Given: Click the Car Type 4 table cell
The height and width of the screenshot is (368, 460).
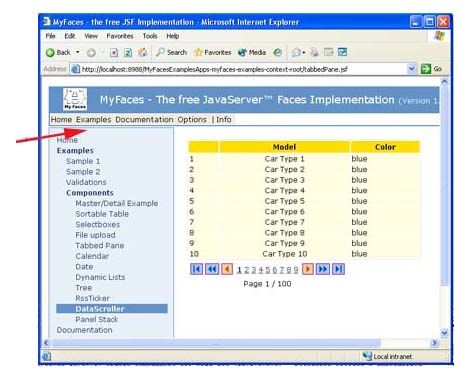Looking at the screenshot, I should point(284,191).
